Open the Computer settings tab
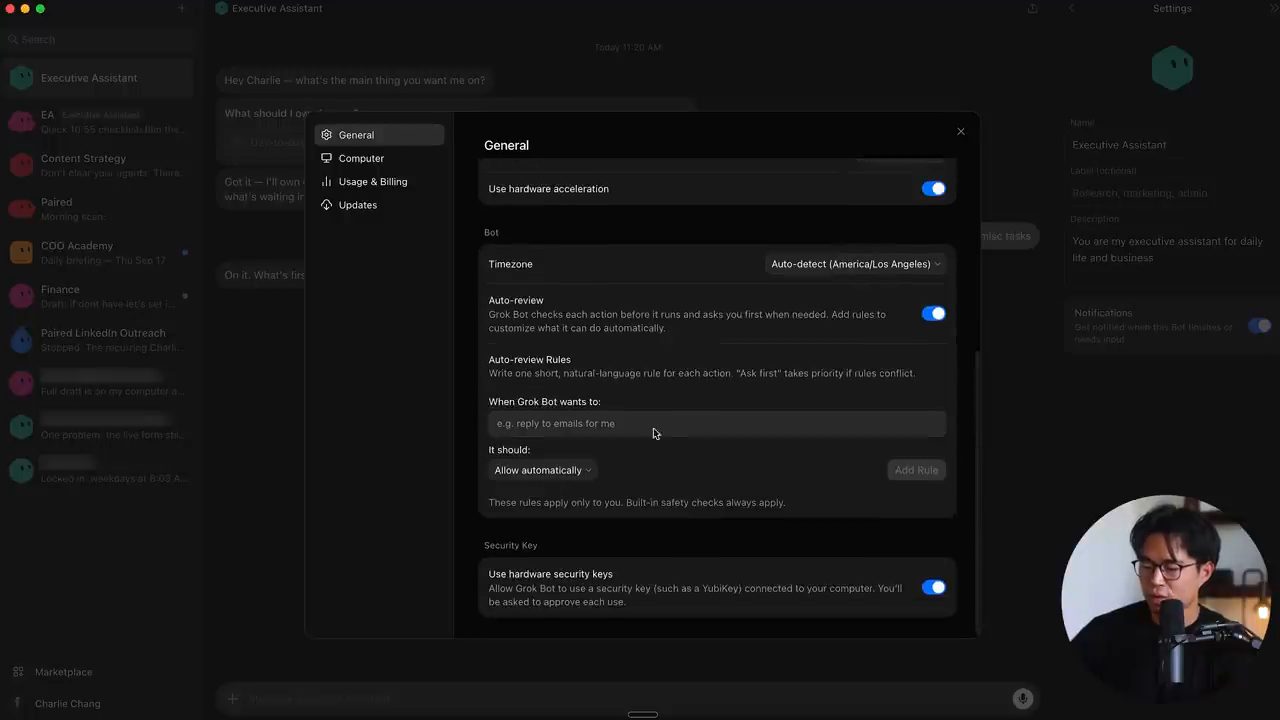Image resolution: width=1280 pixels, height=720 pixels. pyautogui.click(x=379, y=158)
